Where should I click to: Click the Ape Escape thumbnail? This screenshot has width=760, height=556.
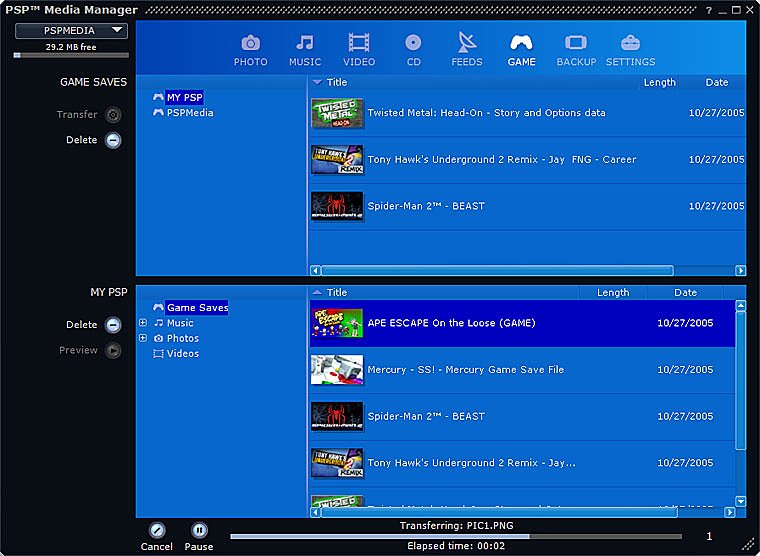337,323
